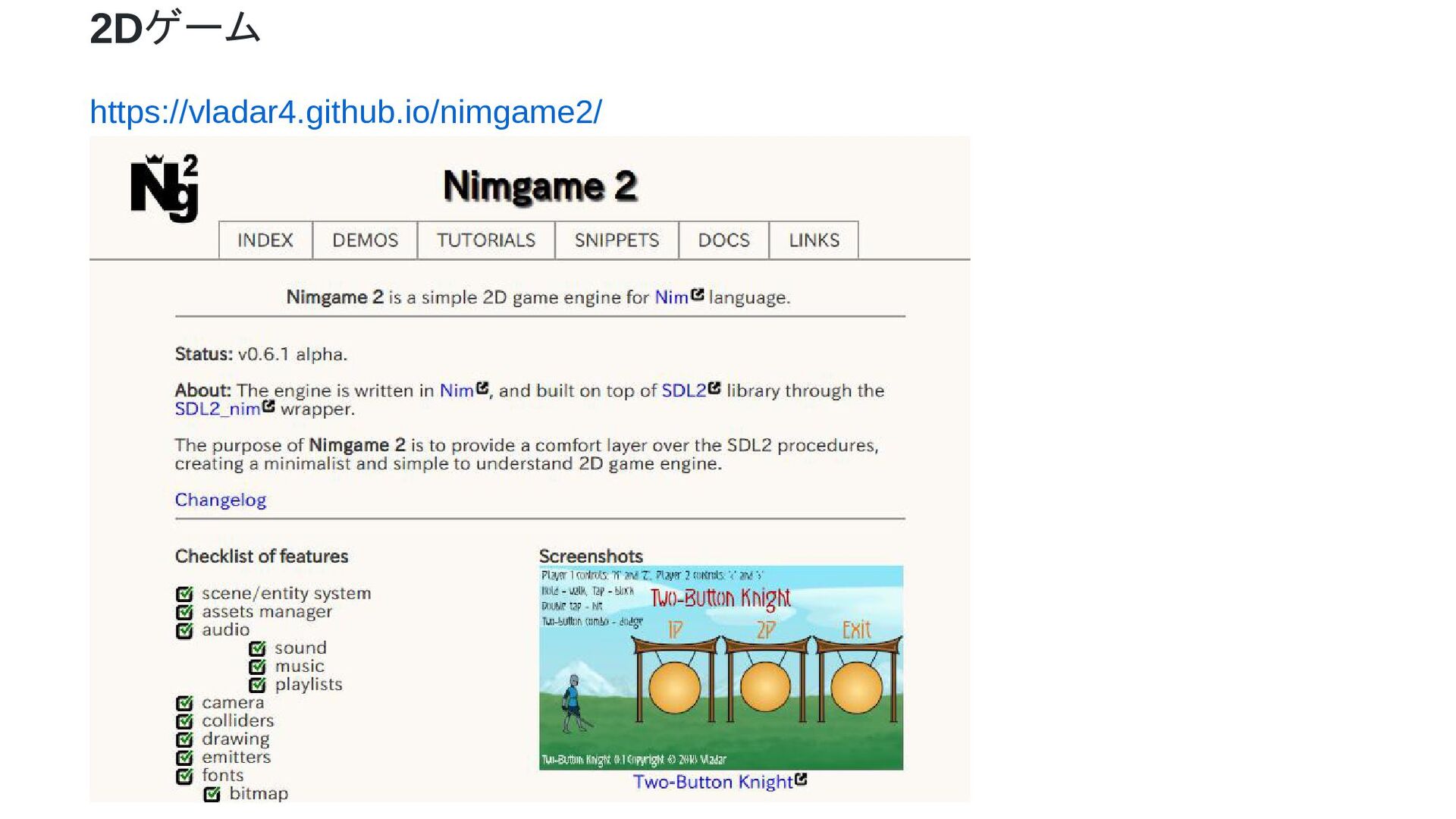This screenshot has width=1456, height=819.
Task: Click the 'Status:' label text
Action: 203,354
